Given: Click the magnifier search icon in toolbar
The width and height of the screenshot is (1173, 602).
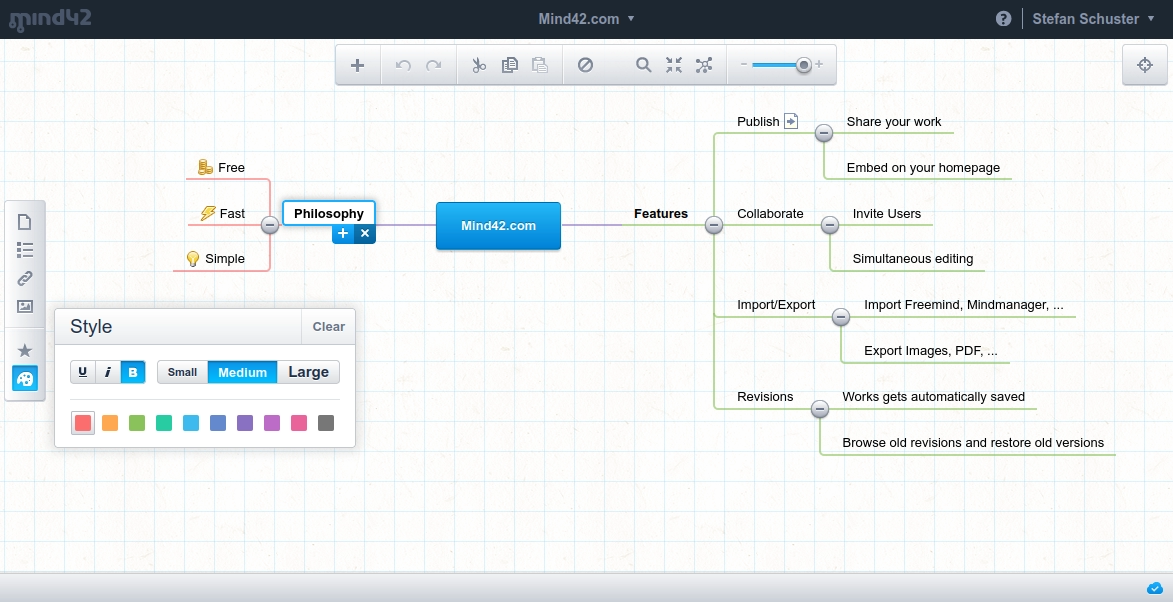Looking at the screenshot, I should coord(644,65).
